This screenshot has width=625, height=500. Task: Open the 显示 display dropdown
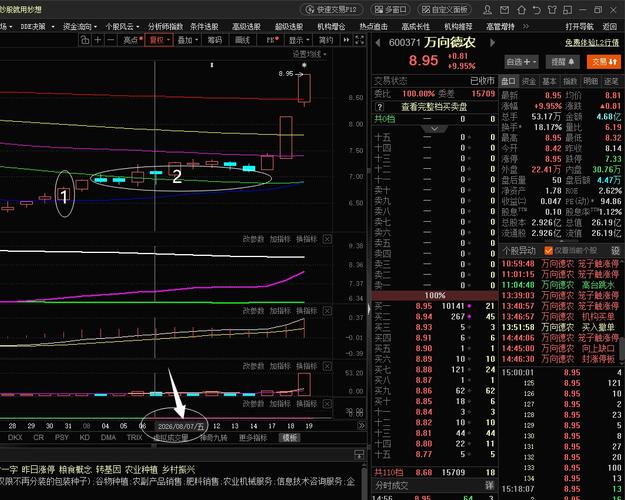coord(299,40)
